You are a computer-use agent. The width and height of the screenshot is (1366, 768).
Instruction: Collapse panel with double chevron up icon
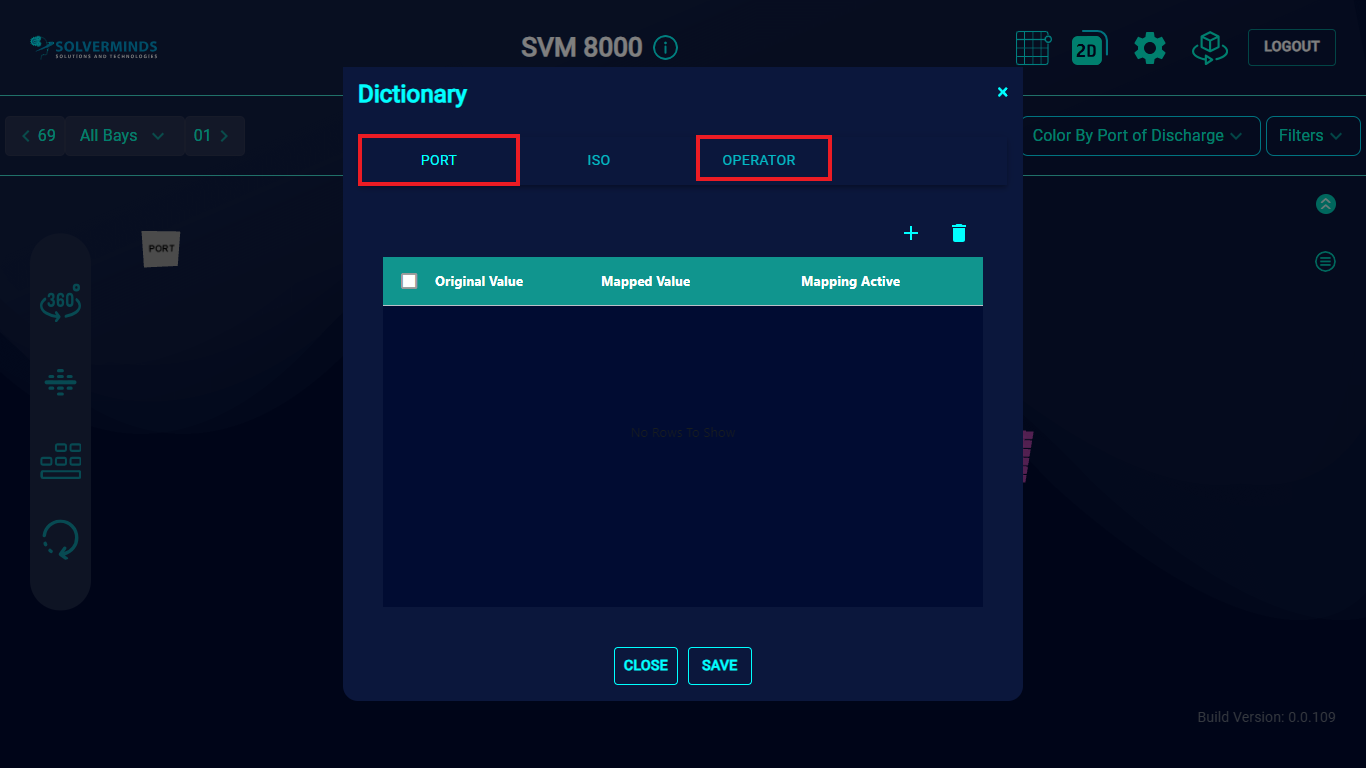click(1325, 204)
